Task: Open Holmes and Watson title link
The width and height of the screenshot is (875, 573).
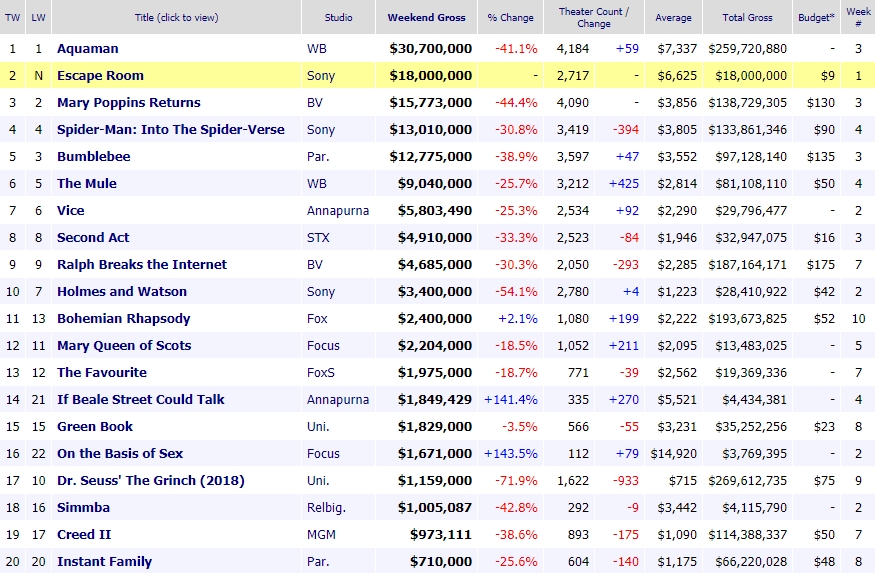Action: (x=122, y=291)
